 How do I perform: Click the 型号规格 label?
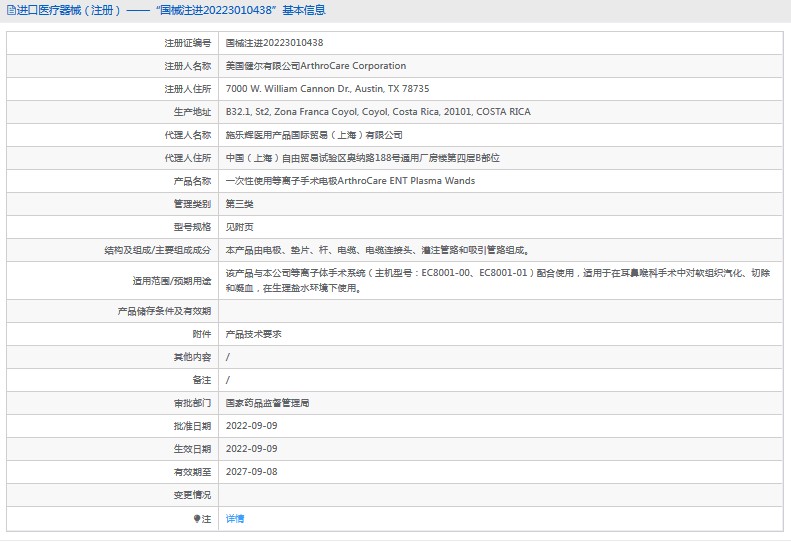[192, 227]
